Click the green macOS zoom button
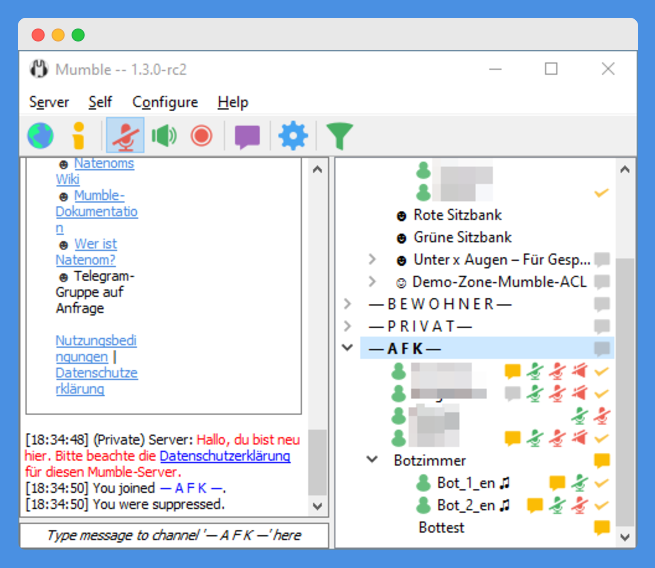Viewport: 655px width, 568px height. [x=78, y=35]
